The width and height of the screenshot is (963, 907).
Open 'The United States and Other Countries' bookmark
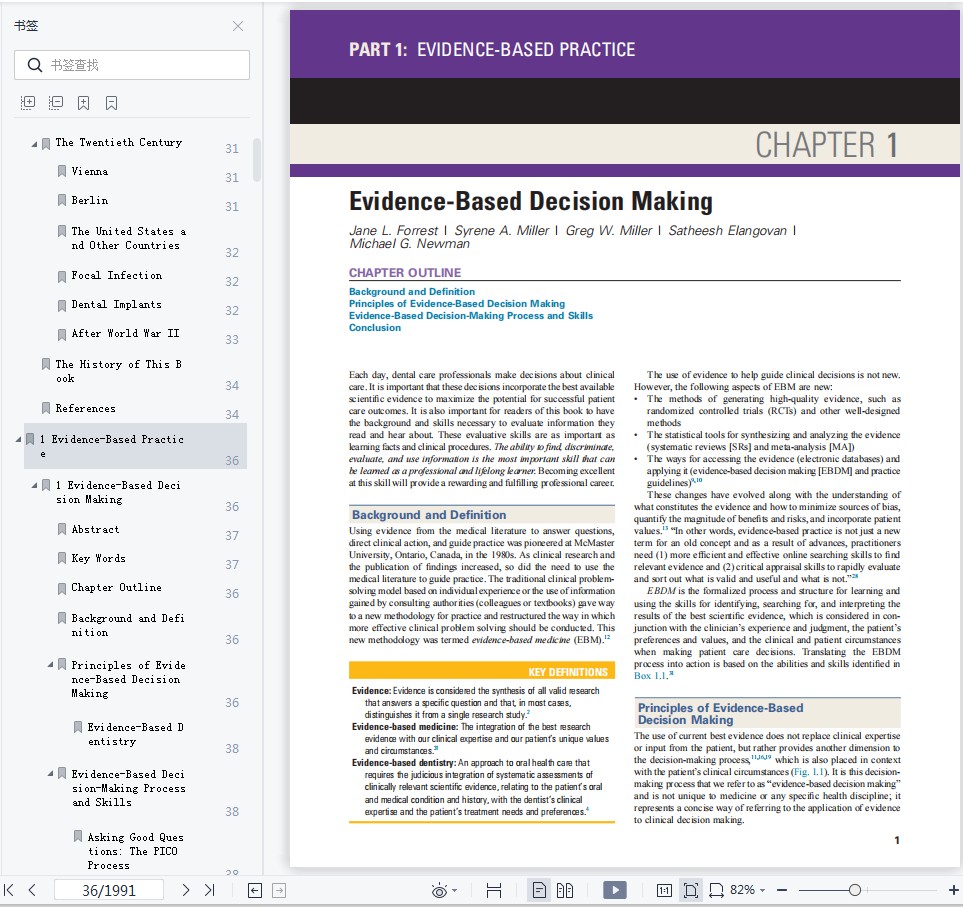tap(128, 238)
